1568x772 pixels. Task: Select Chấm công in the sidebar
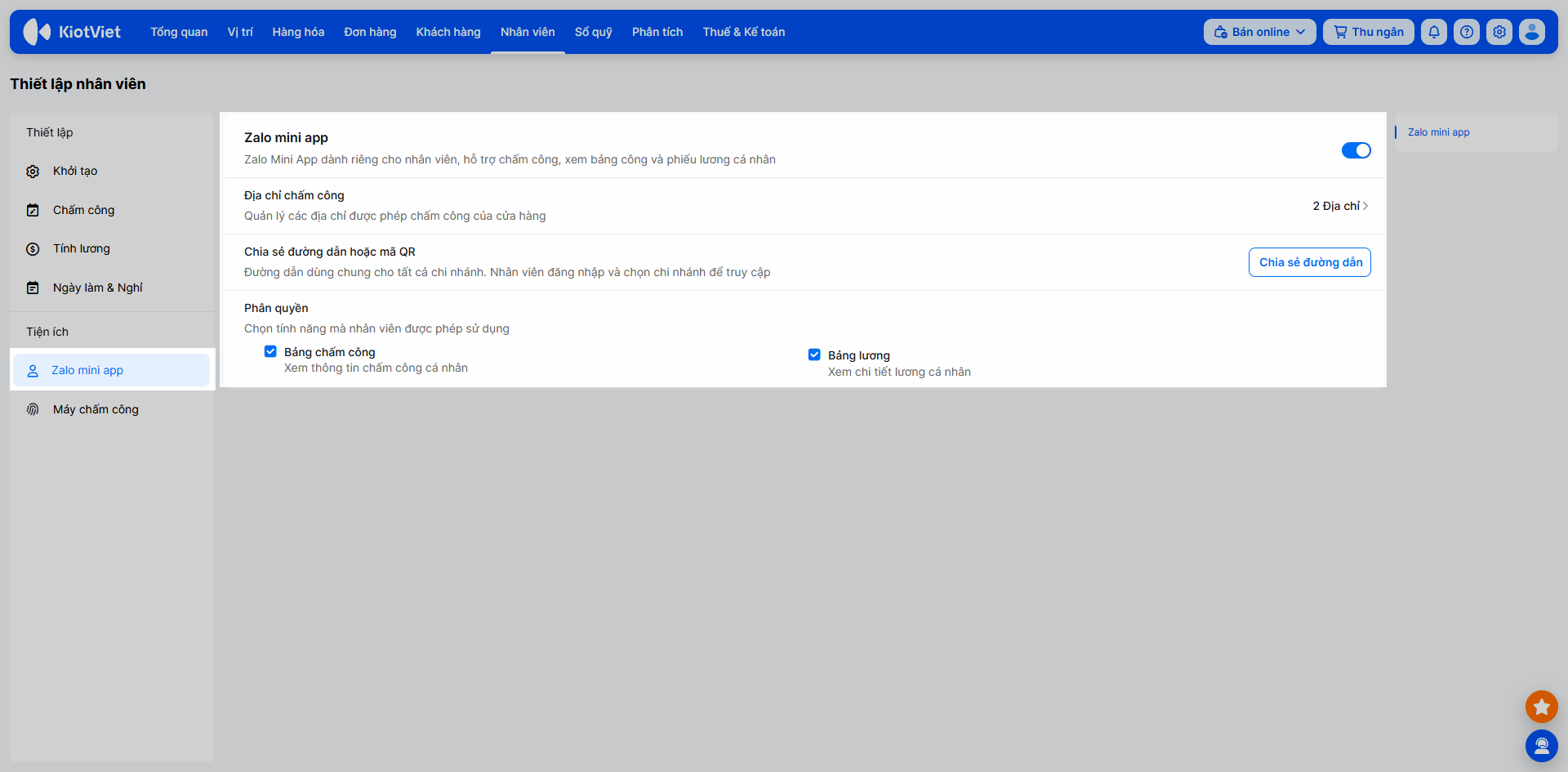(x=112, y=210)
